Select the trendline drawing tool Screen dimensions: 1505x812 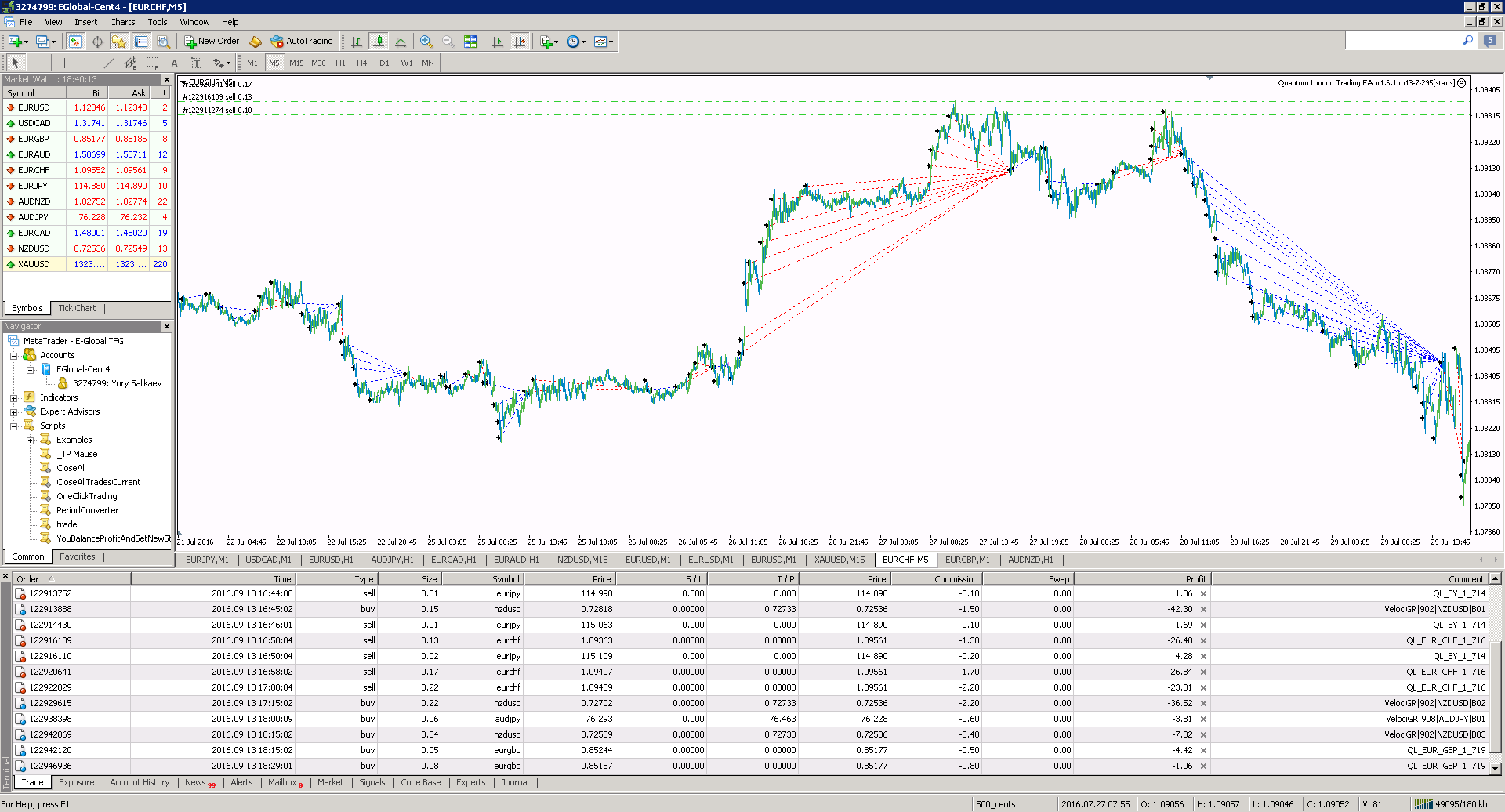(108, 63)
